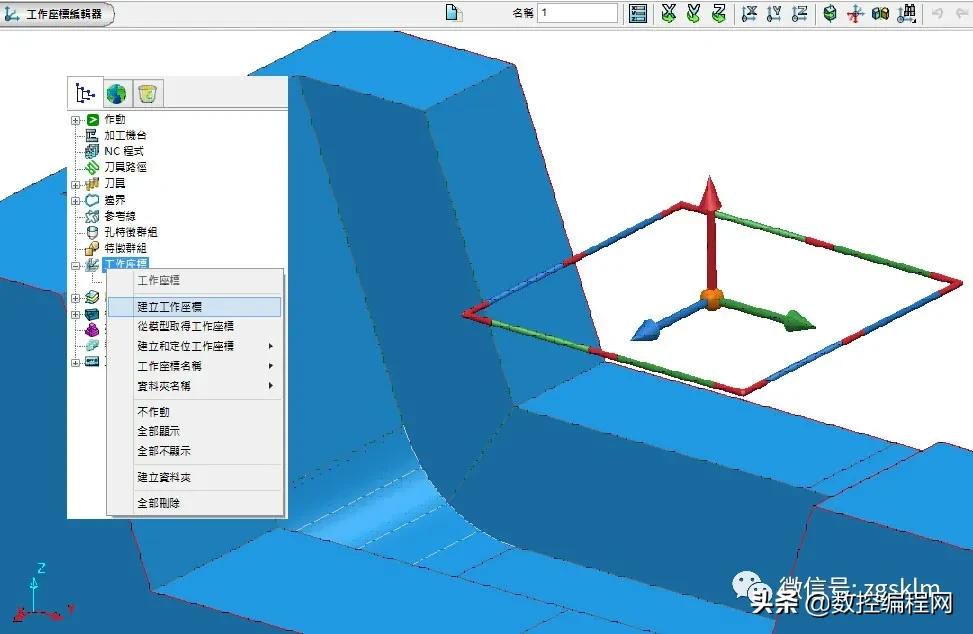This screenshot has height=634, width=973.
Task: Open the XYZ position form icon
Action: coord(638,13)
